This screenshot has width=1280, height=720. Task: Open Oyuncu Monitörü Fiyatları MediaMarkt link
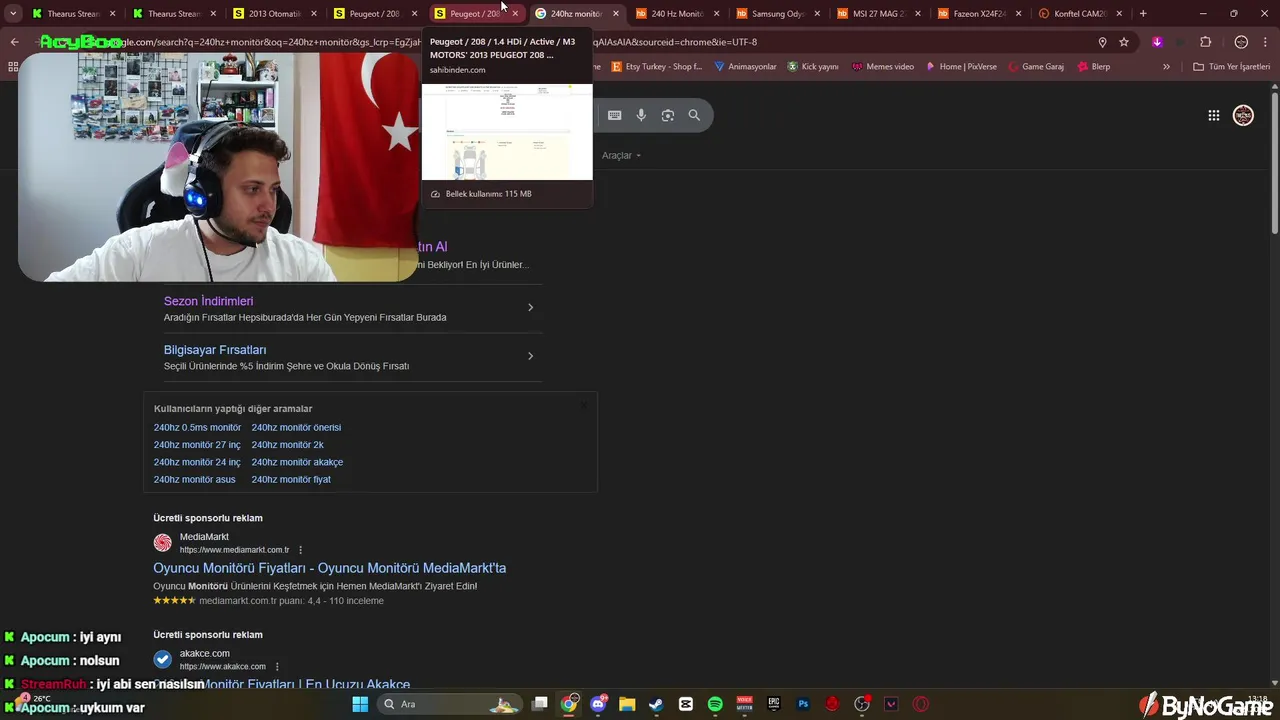point(329,568)
